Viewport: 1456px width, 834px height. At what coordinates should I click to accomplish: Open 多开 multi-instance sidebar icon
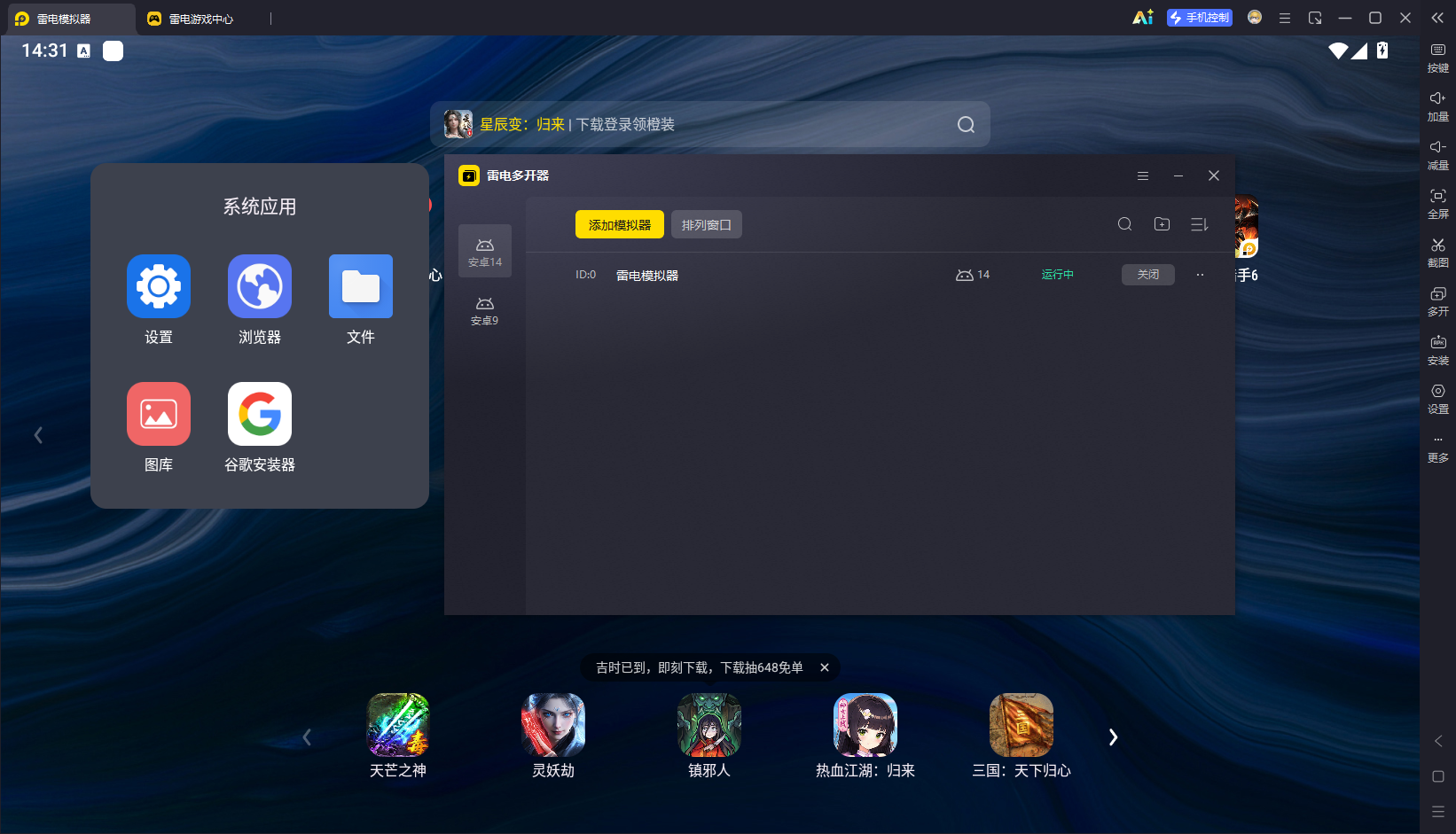pos(1438,301)
